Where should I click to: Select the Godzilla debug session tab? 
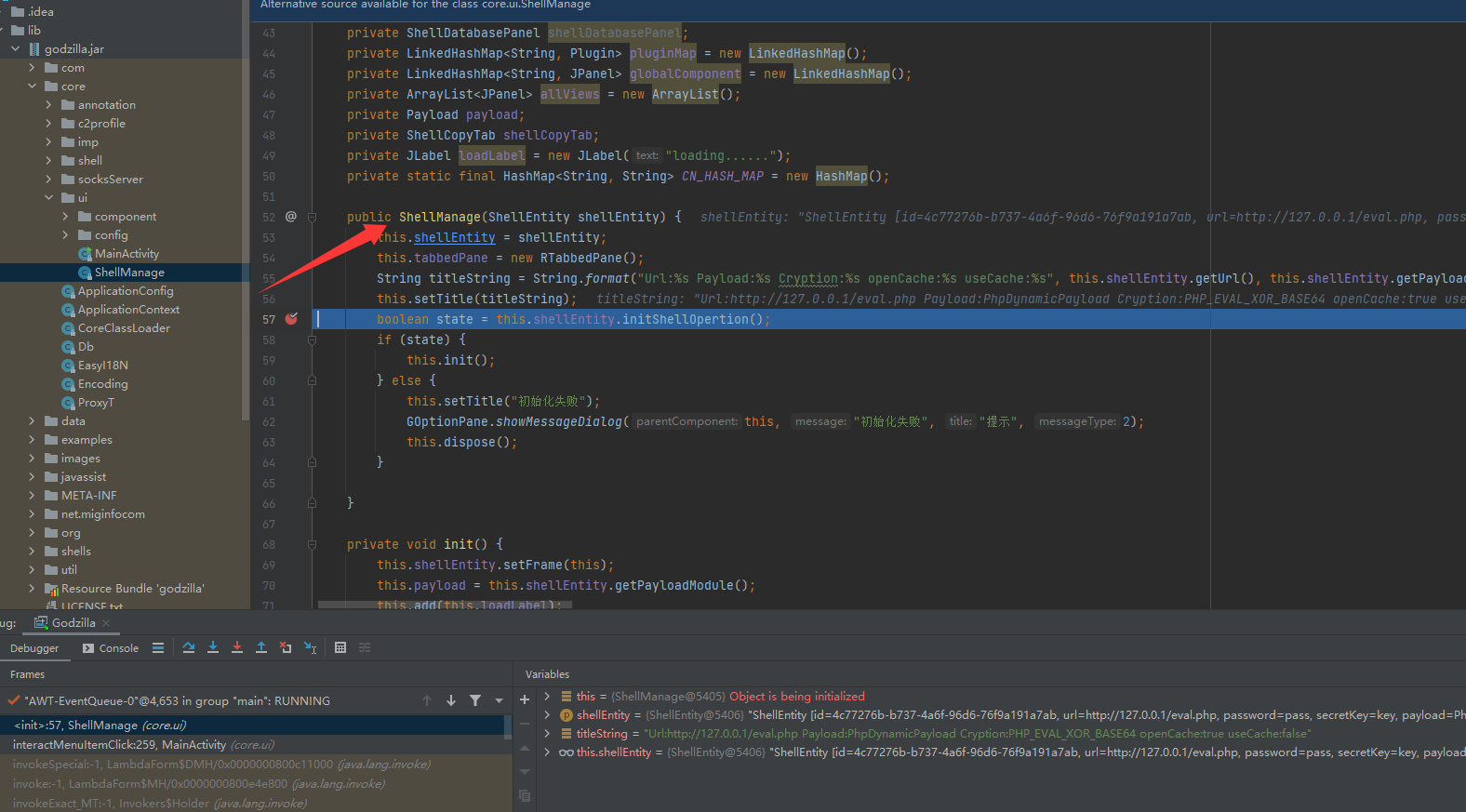(x=73, y=623)
